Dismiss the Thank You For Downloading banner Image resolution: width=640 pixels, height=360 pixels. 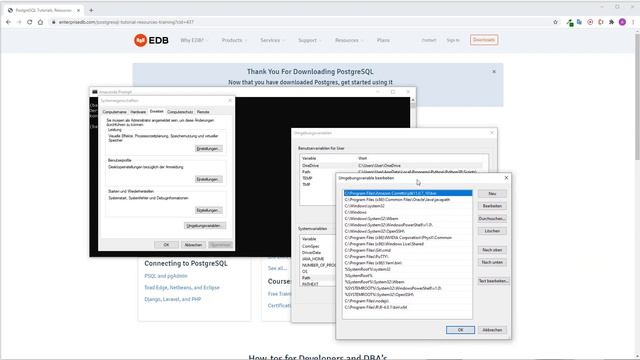point(494,72)
